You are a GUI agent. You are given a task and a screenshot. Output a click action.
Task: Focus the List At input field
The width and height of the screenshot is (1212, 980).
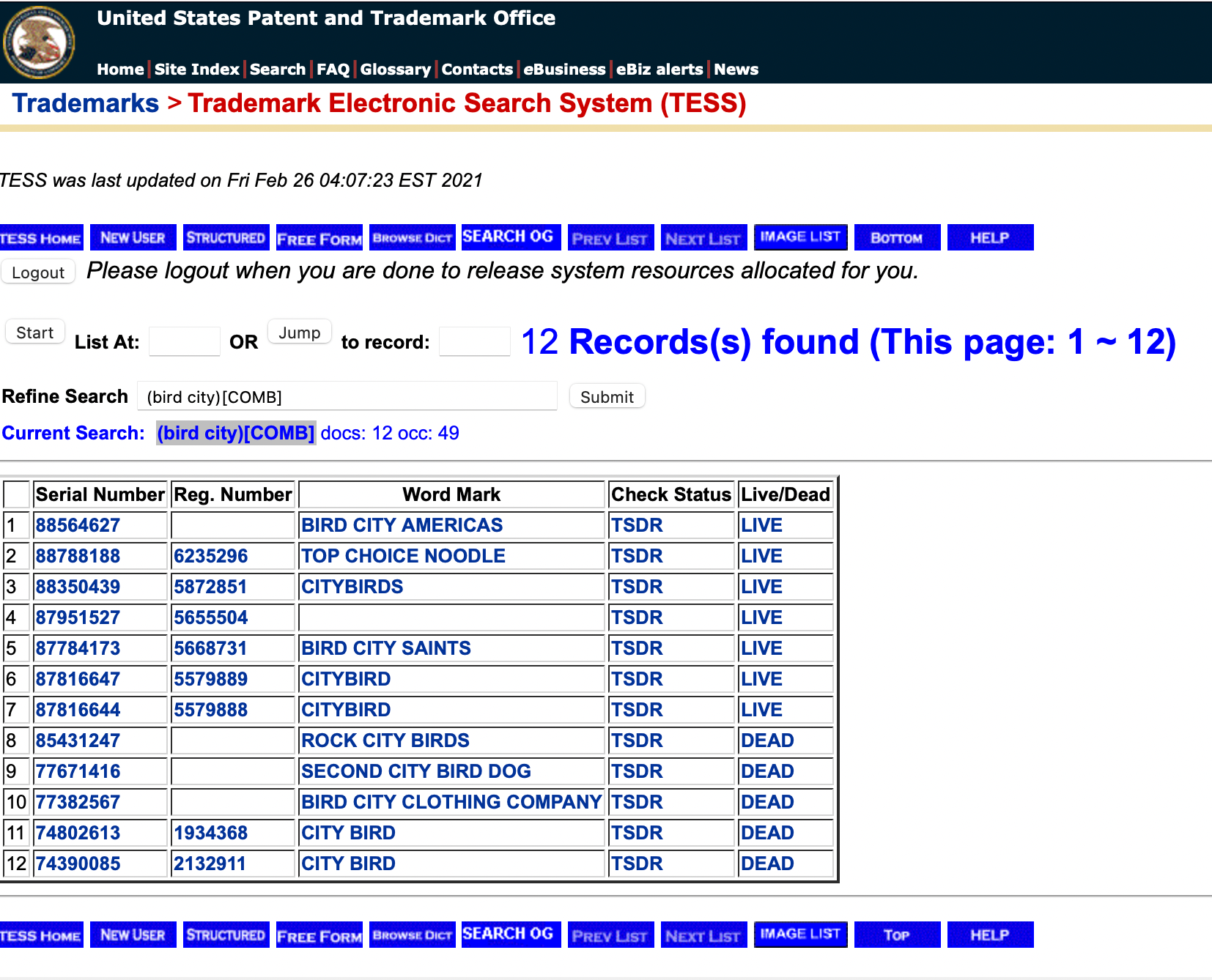pyautogui.click(x=185, y=341)
